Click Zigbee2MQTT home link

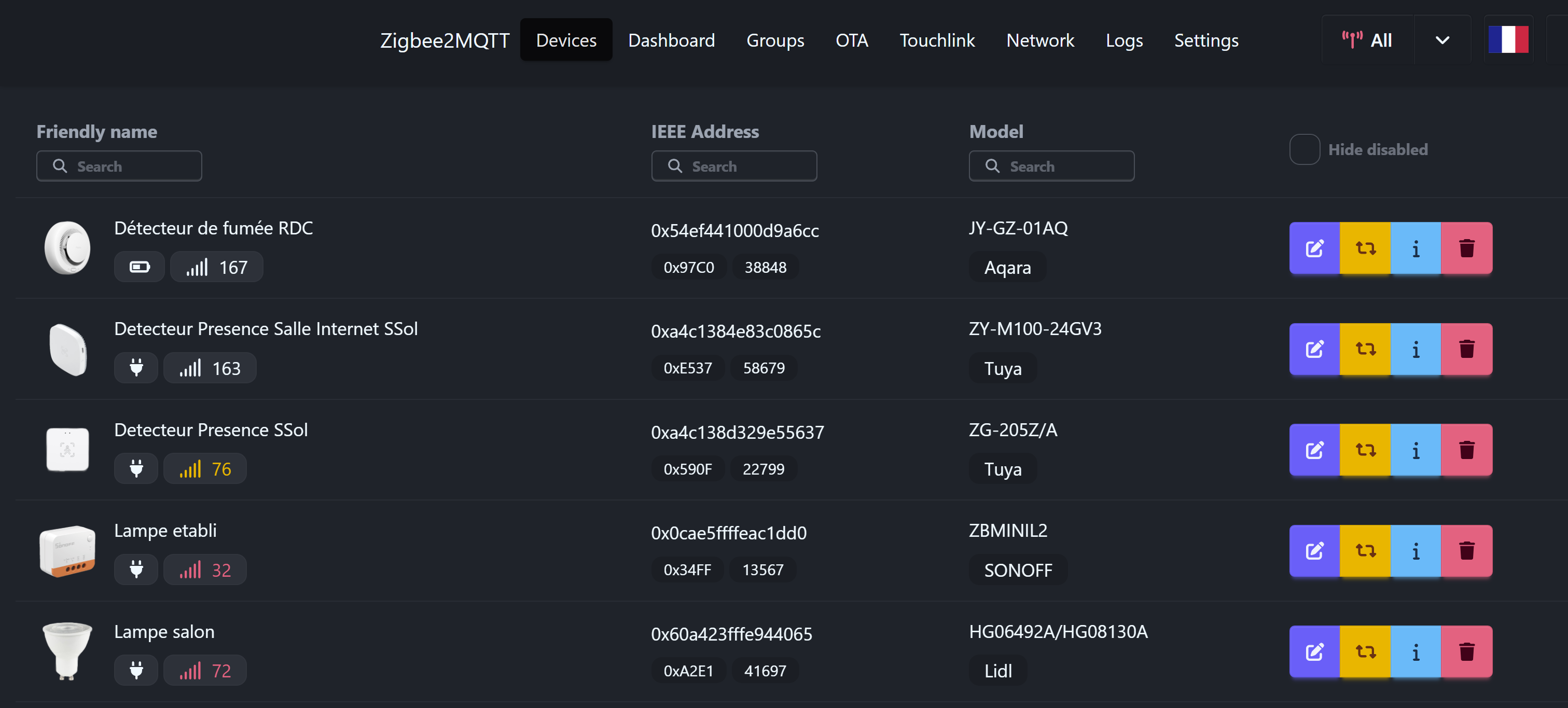[445, 40]
